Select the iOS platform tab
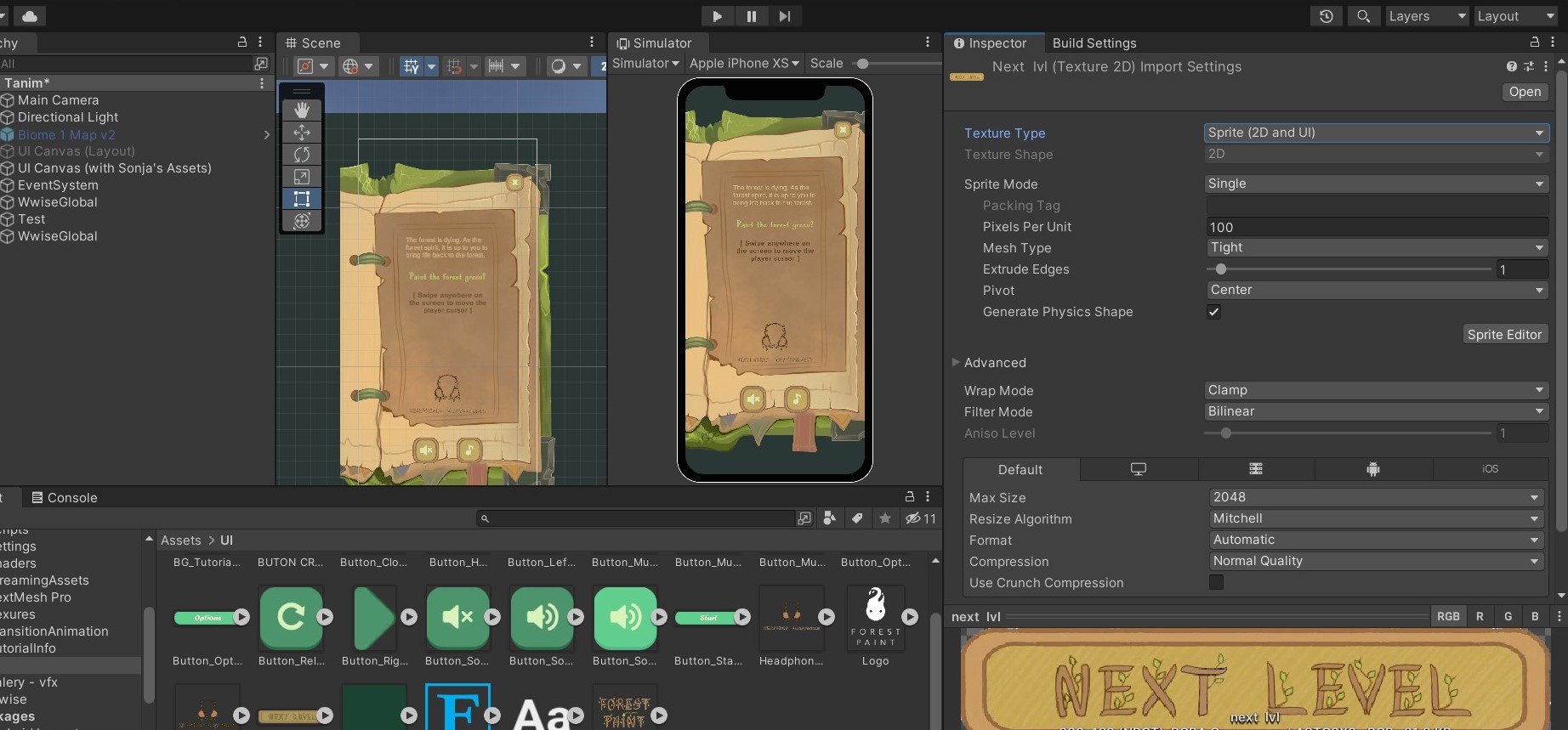1568x730 pixels. click(1490, 469)
